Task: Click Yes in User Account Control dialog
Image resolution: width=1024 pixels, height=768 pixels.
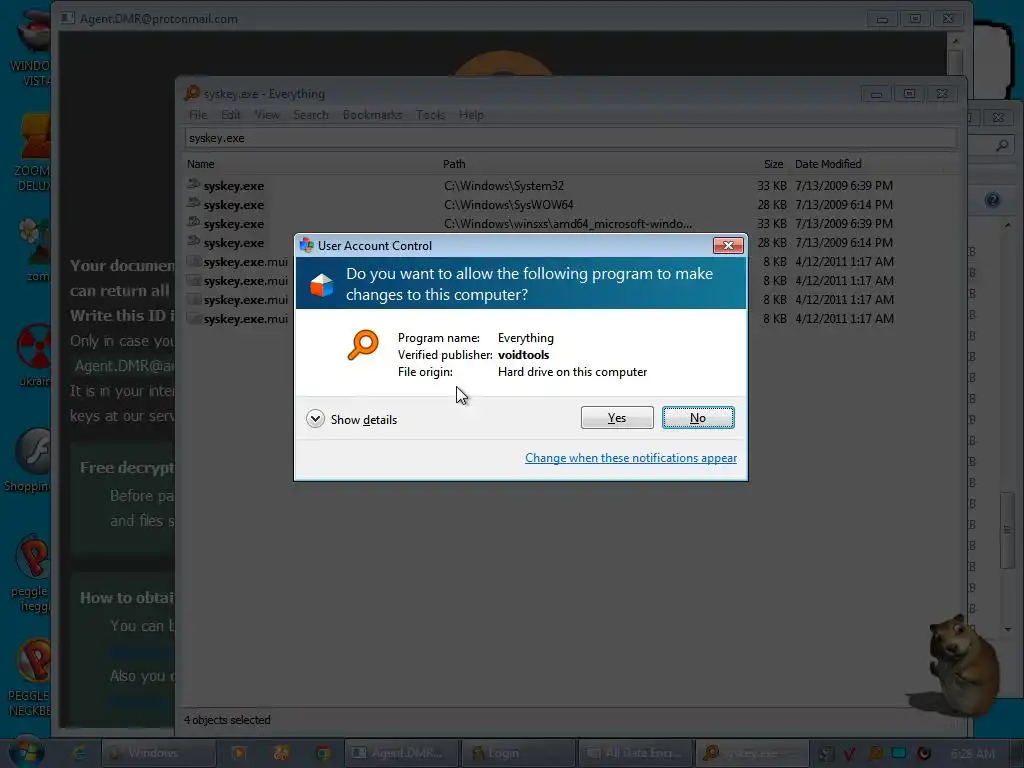Action: [x=616, y=418]
